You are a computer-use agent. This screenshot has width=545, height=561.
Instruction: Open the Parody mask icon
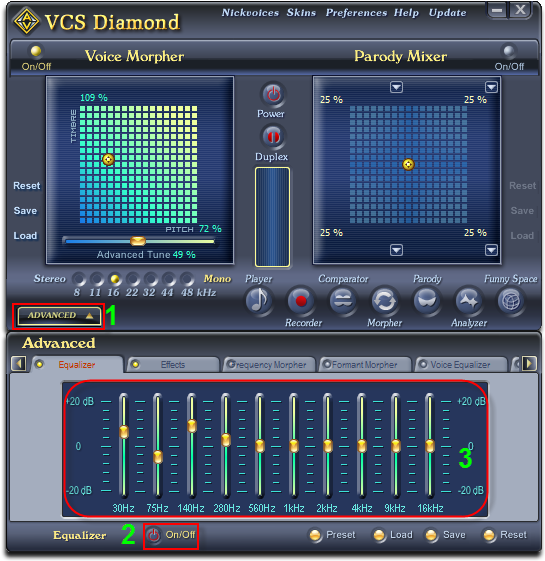click(x=427, y=301)
